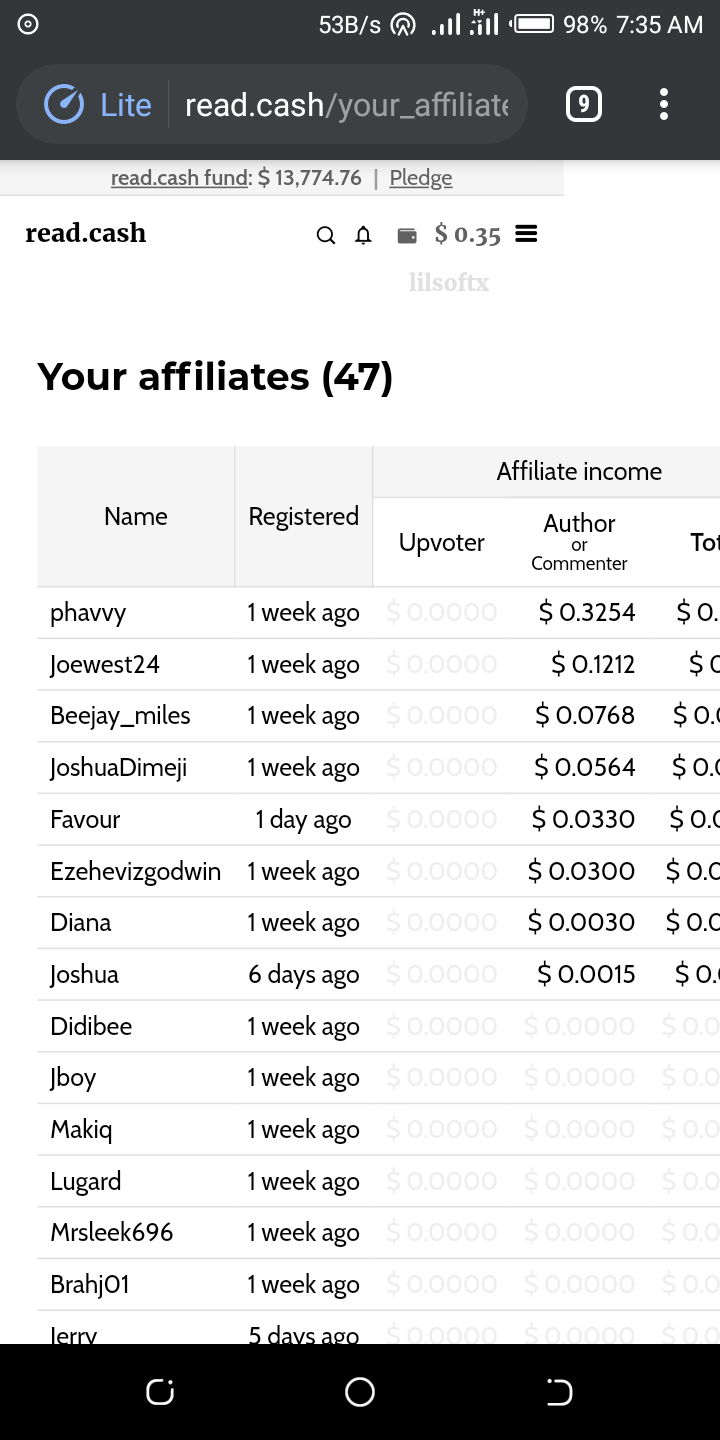Tap the Lite mode speedometer icon
This screenshot has width=720, height=1440.
click(64, 105)
